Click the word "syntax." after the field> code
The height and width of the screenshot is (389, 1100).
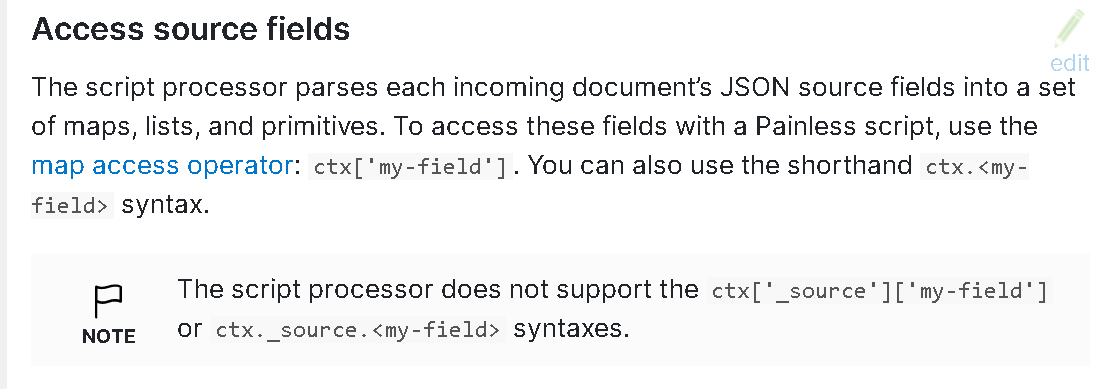point(166,205)
